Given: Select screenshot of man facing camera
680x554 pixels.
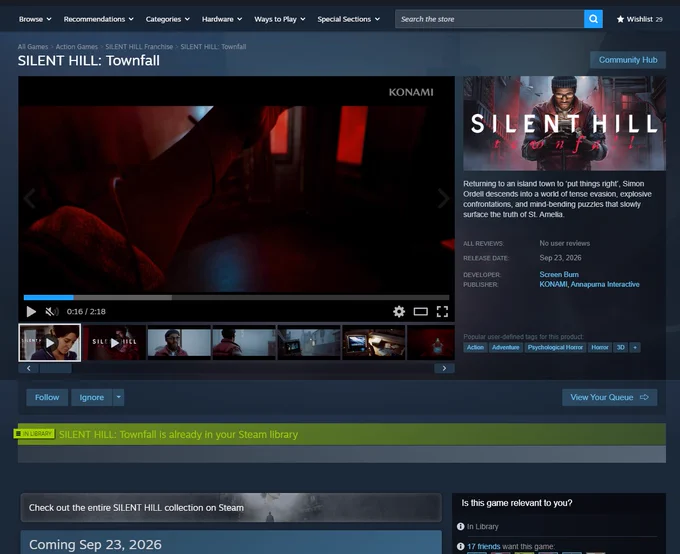Looking at the screenshot, I should [x=179, y=343].
